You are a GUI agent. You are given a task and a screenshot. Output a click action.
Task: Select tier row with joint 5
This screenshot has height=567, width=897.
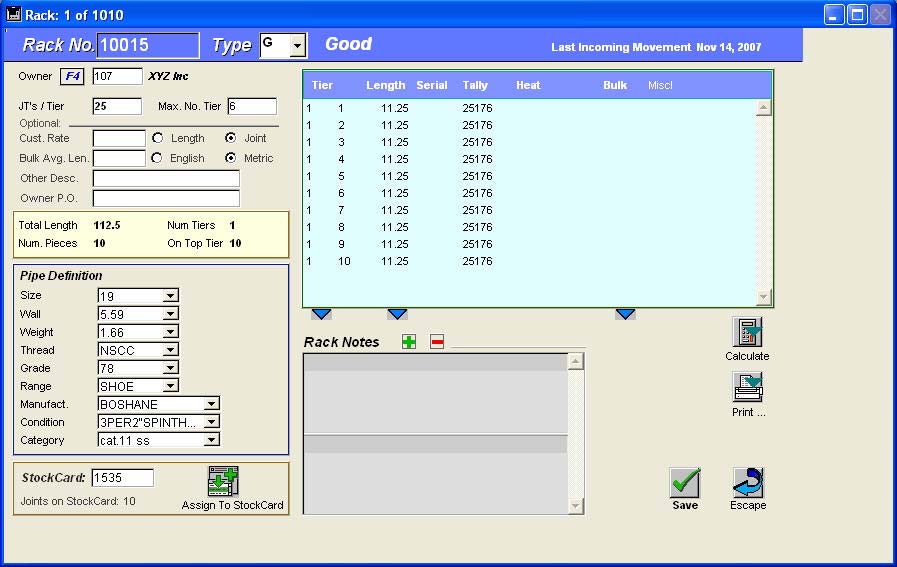[400, 176]
